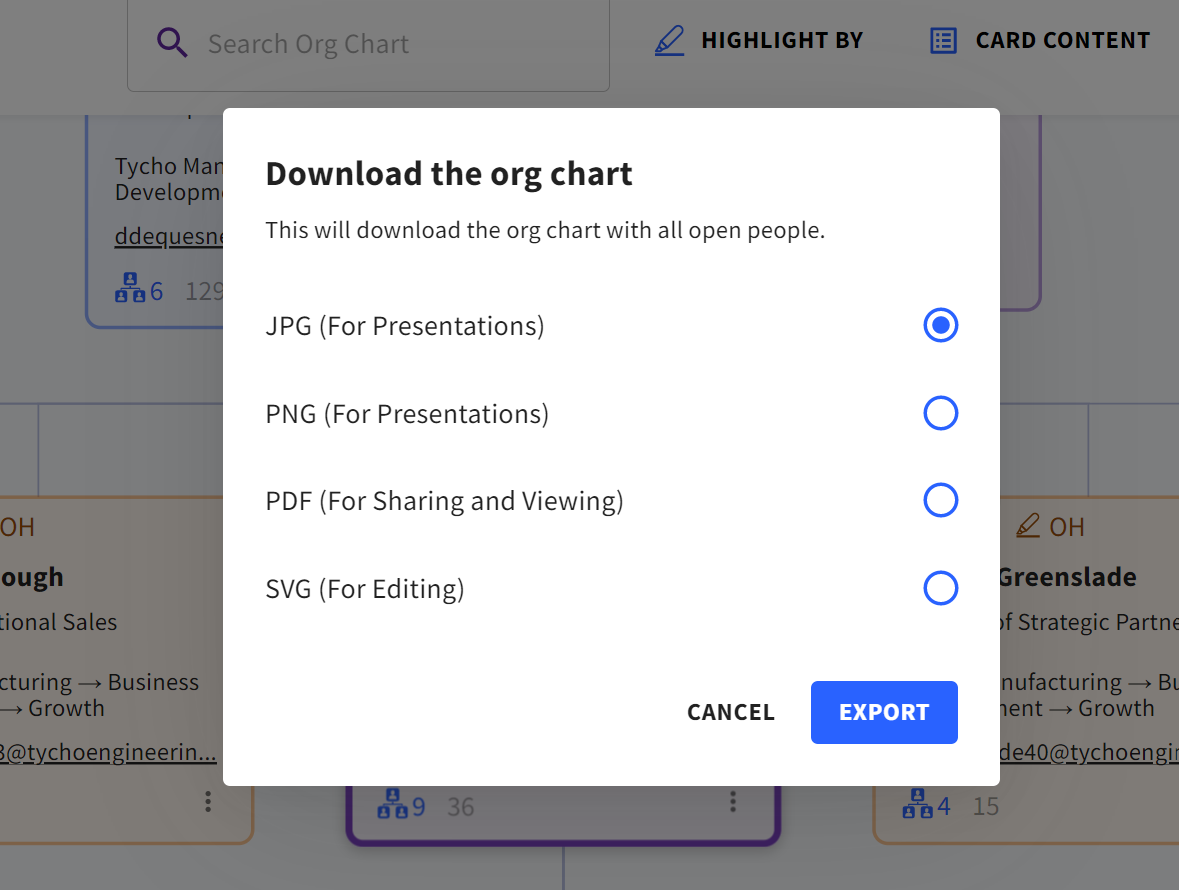Select the SVG (For Editing) radio button
Image resolution: width=1179 pixels, height=890 pixels.
pyautogui.click(x=940, y=588)
